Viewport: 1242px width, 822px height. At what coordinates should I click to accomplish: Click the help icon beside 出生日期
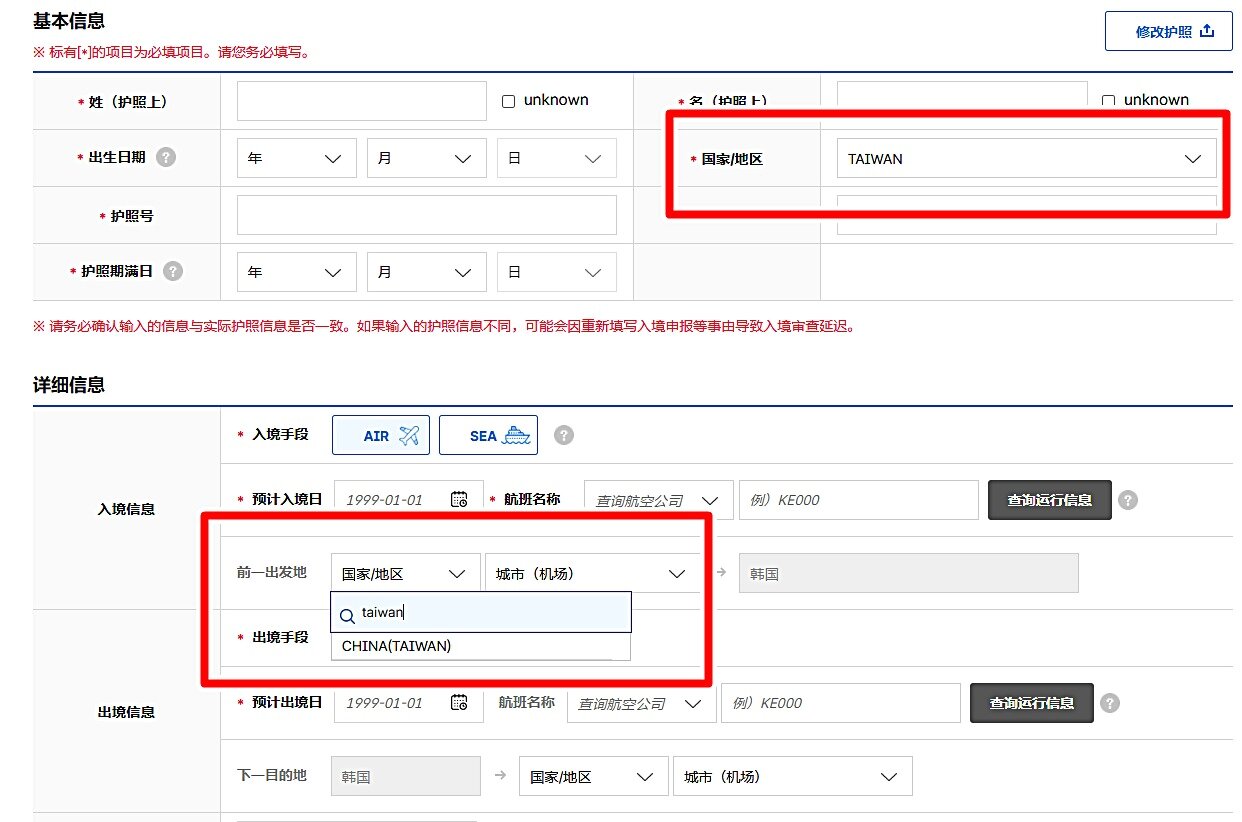click(166, 157)
